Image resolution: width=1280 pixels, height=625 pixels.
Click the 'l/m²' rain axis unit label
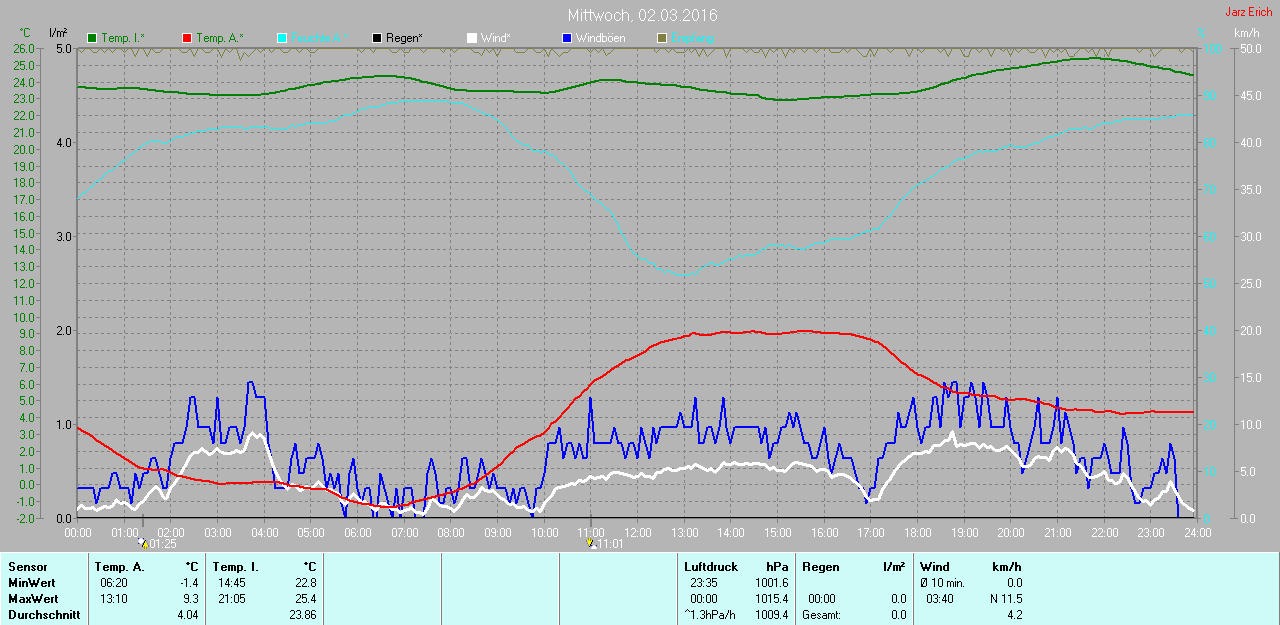(58, 33)
